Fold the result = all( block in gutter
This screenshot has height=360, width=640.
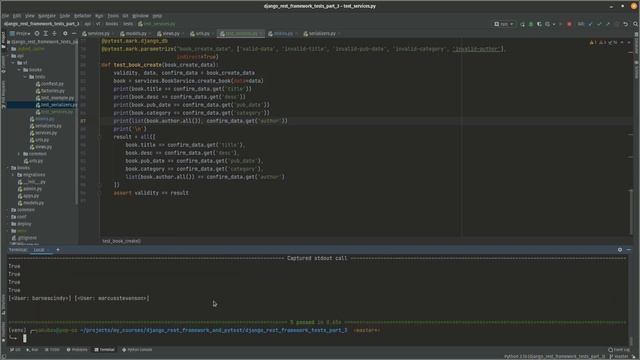point(99,137)
